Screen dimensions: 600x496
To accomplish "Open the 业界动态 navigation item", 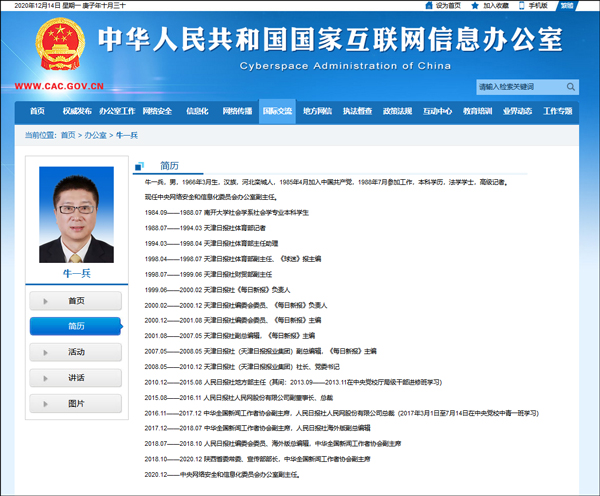I will click(517, 111).
